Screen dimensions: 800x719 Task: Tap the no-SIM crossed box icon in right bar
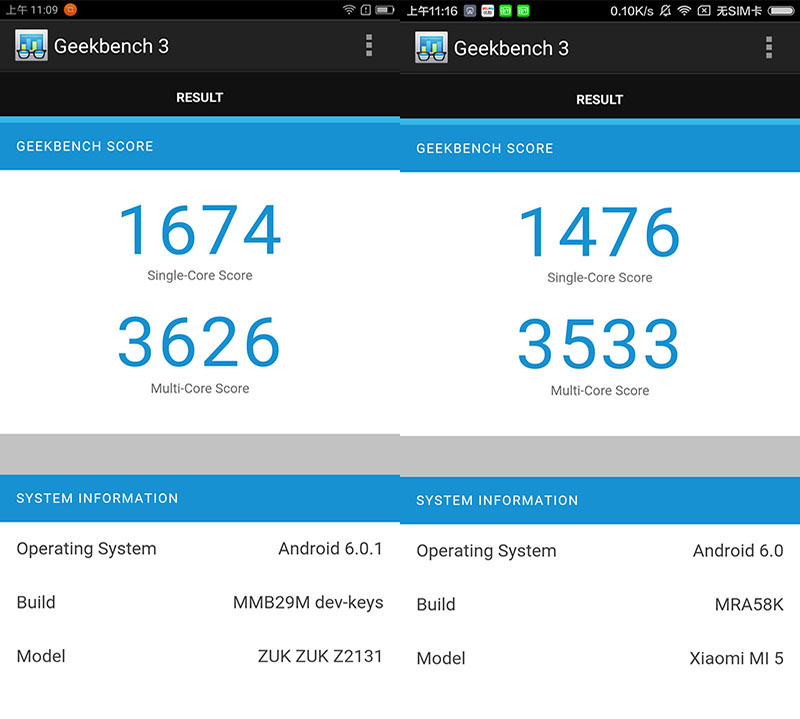[704, 11]
